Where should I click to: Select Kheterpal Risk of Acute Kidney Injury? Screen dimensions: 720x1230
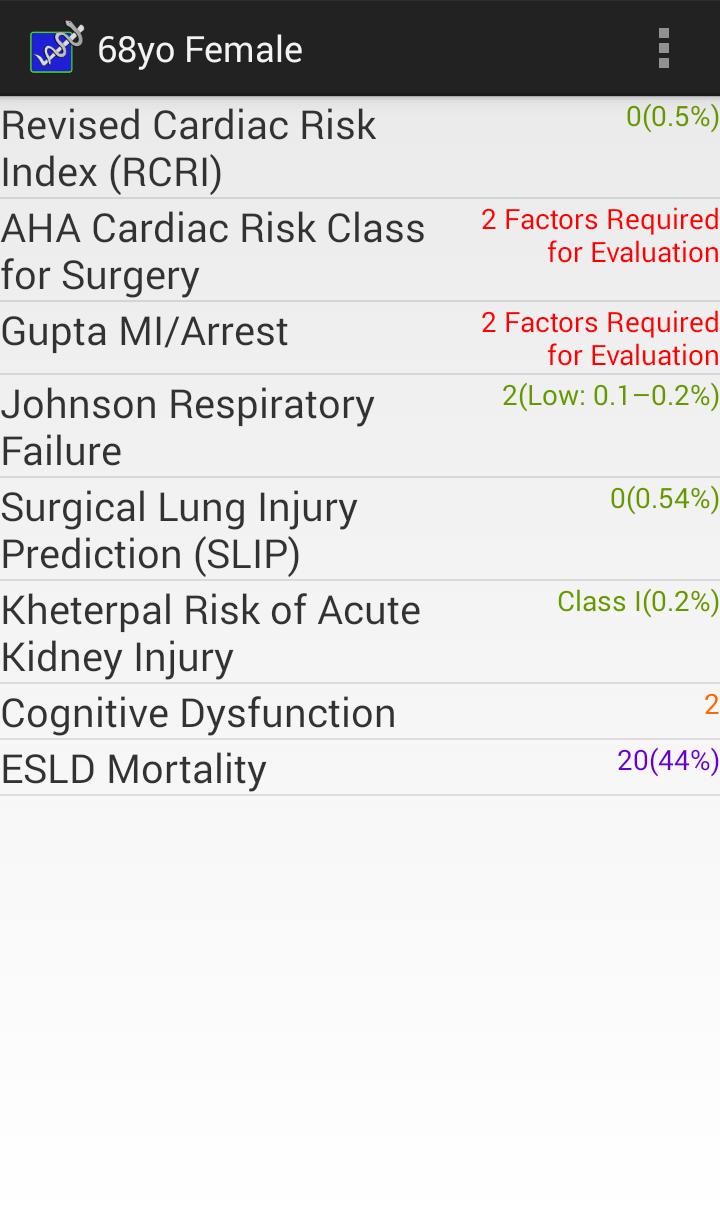click(211, 633)
